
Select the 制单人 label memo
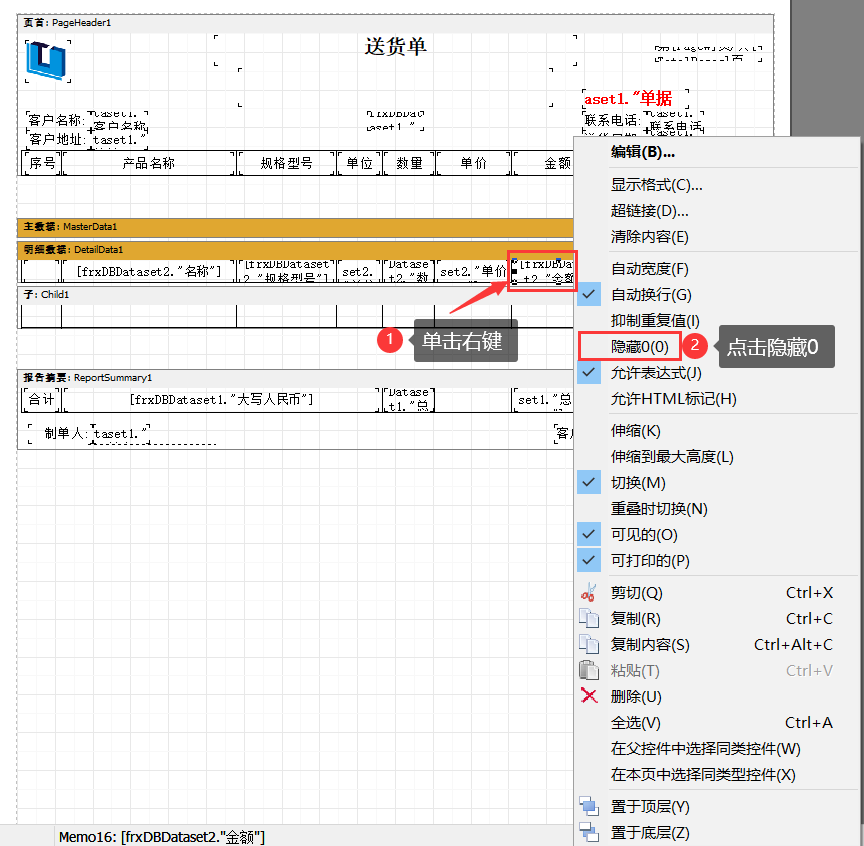click(61, 434)
